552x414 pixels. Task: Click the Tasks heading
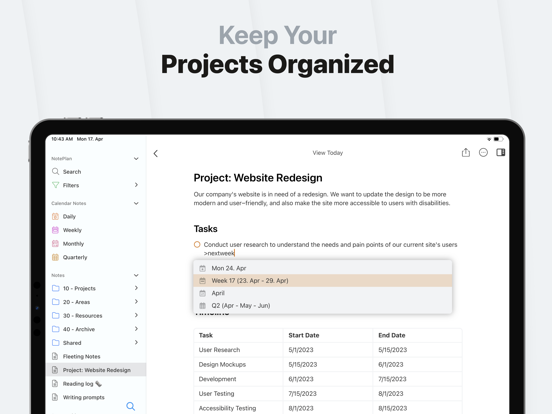click(x=206, y=229)
